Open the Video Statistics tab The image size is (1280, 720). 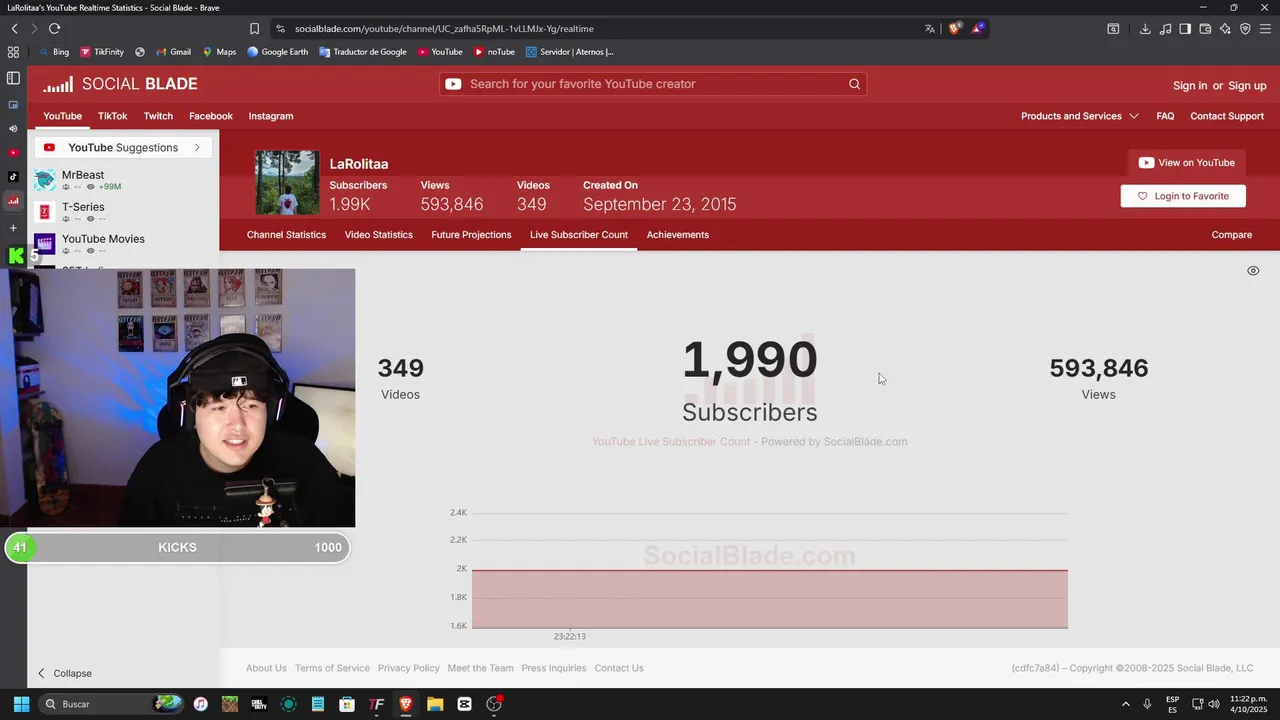379,235
